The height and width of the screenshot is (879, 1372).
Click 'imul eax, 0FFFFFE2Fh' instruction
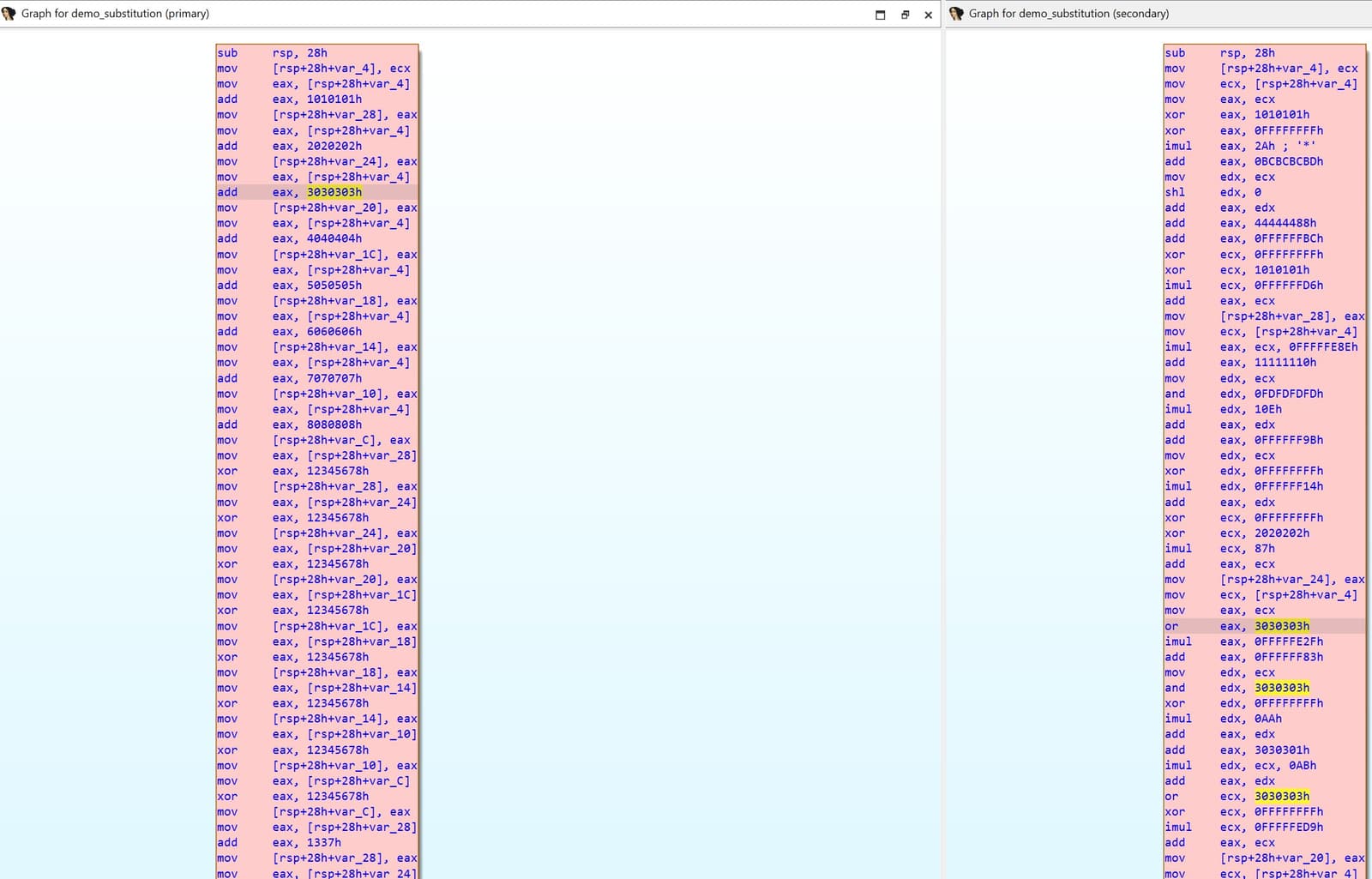1244,641
